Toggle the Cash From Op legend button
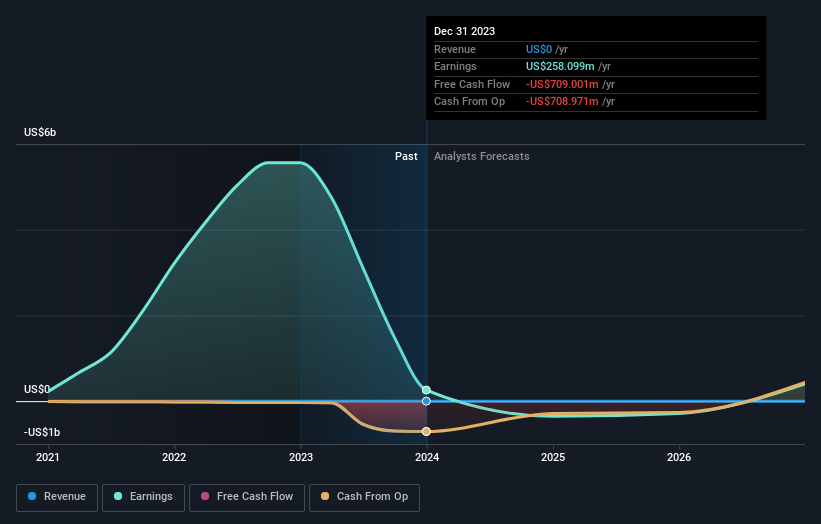The height and width of the screenshot is (524, 821). point(364,497)
